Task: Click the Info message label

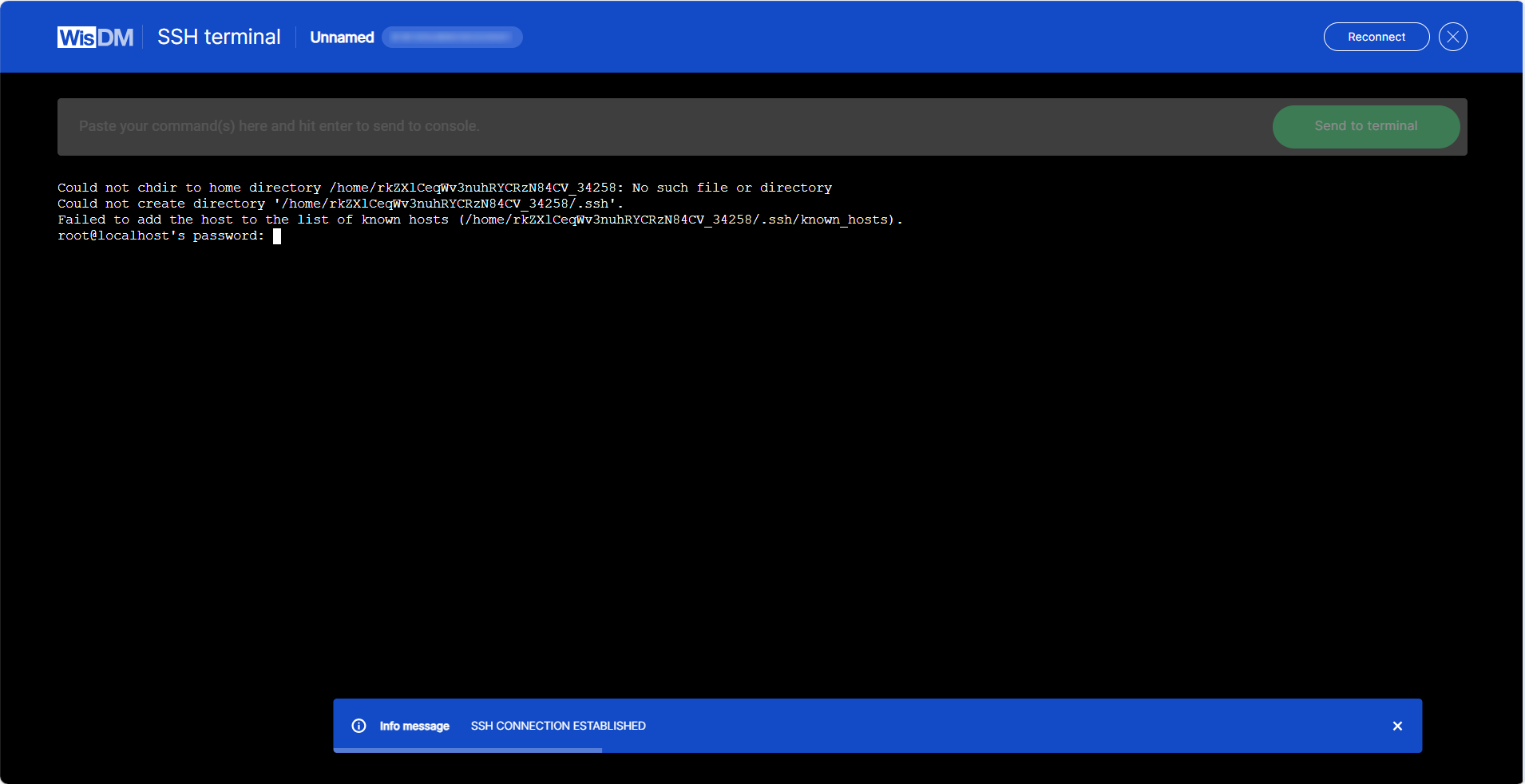Action: click(x=414, y=726)
